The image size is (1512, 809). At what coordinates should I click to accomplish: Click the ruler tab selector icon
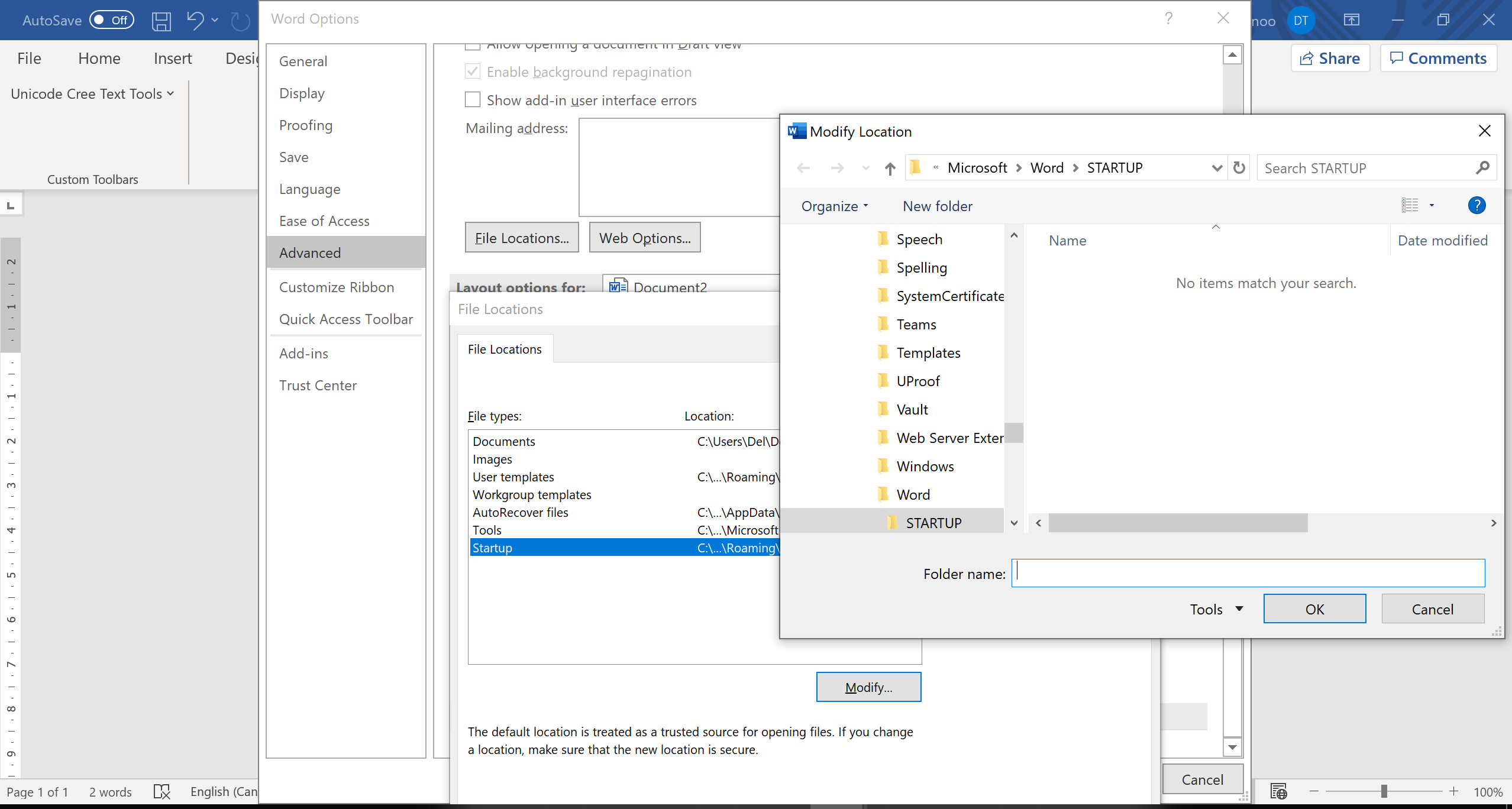[x=11, y=205]
